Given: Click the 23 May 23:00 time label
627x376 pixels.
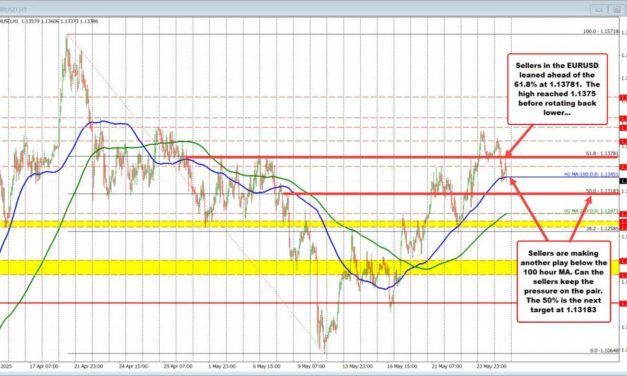Looking at the screenshot, I should pyautogui.click(x=492, y=366).
